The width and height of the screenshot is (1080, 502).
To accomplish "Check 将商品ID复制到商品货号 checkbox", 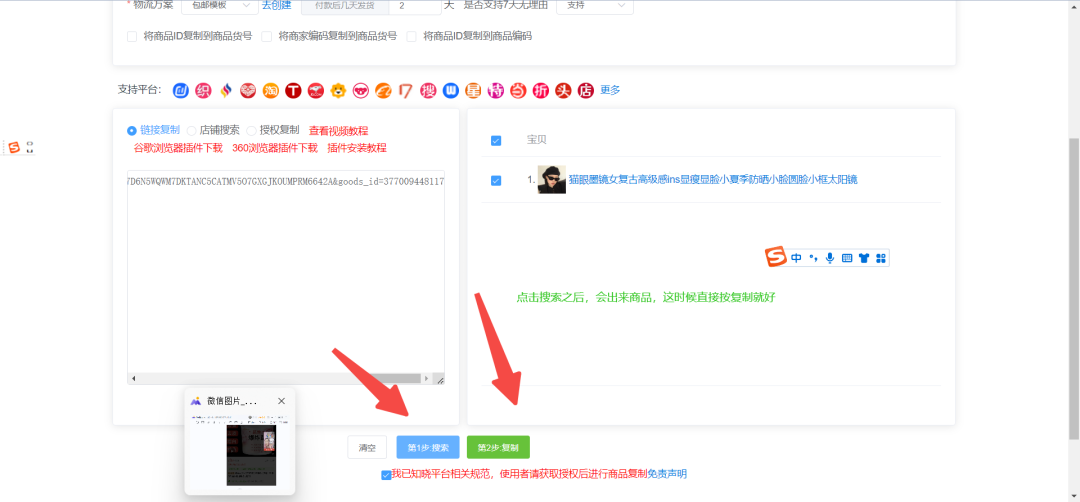I will pos(132,36).
